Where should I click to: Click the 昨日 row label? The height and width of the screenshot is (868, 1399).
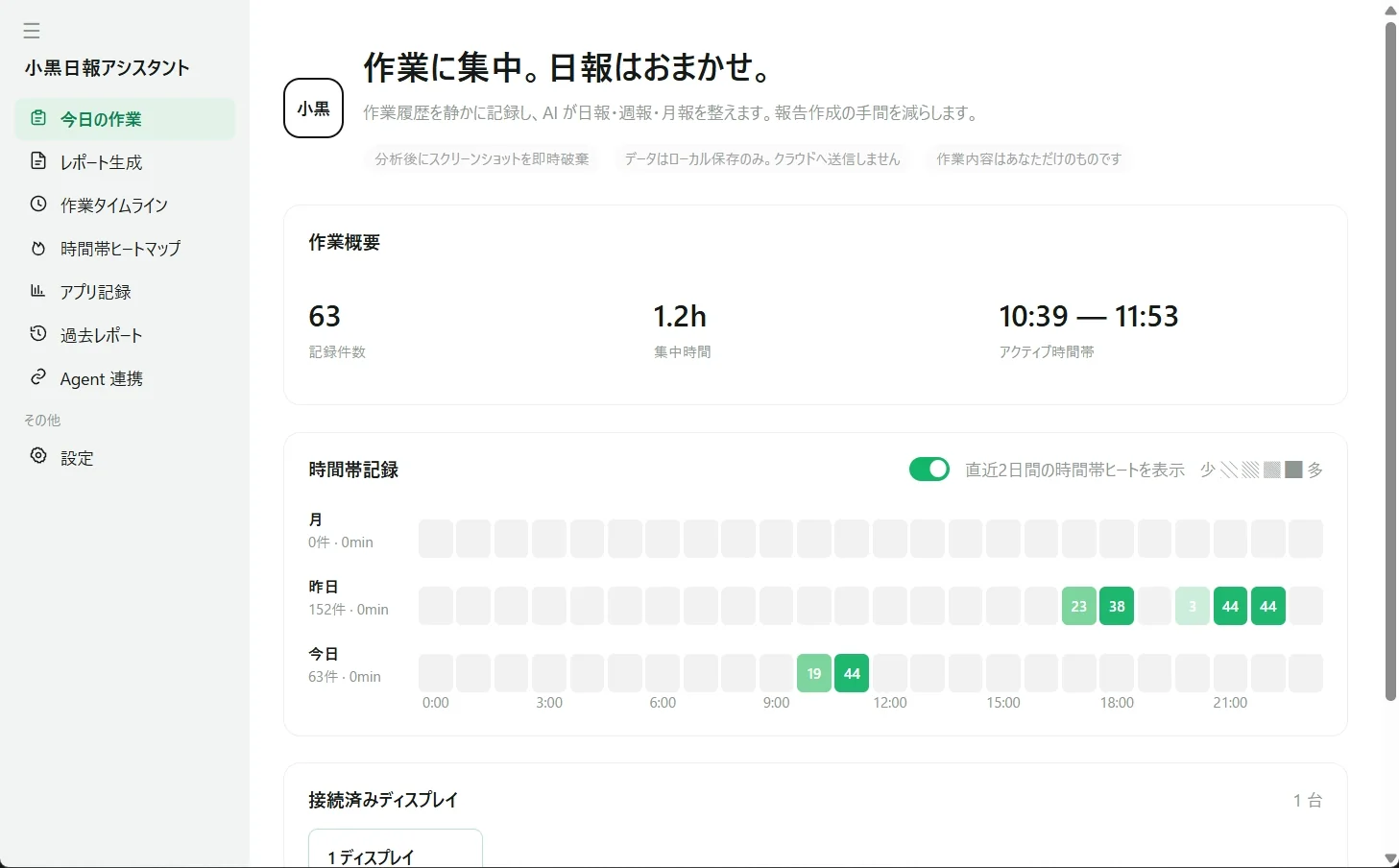(x=324, y=587)
